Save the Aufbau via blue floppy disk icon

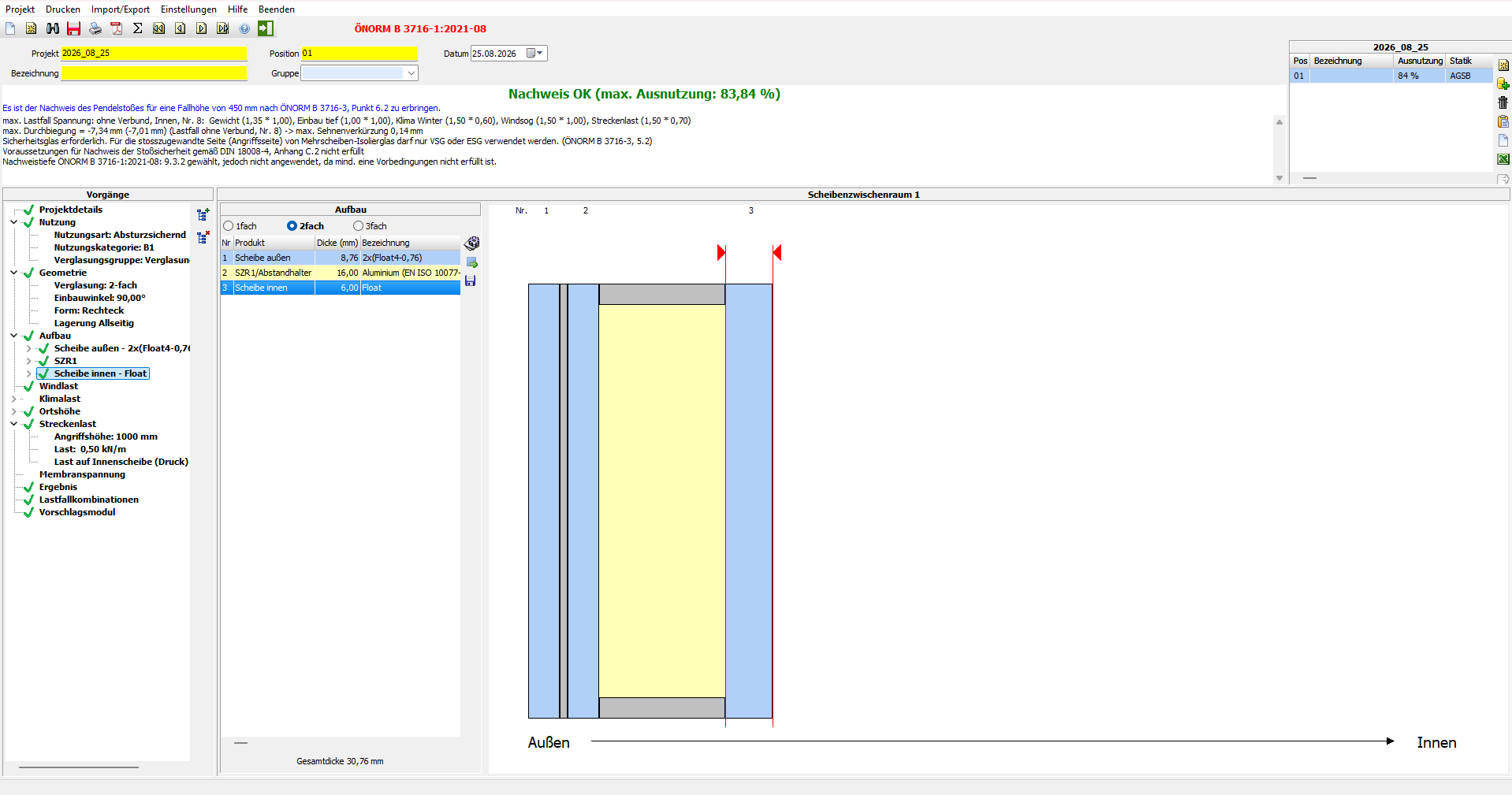(x=471, y=280)
